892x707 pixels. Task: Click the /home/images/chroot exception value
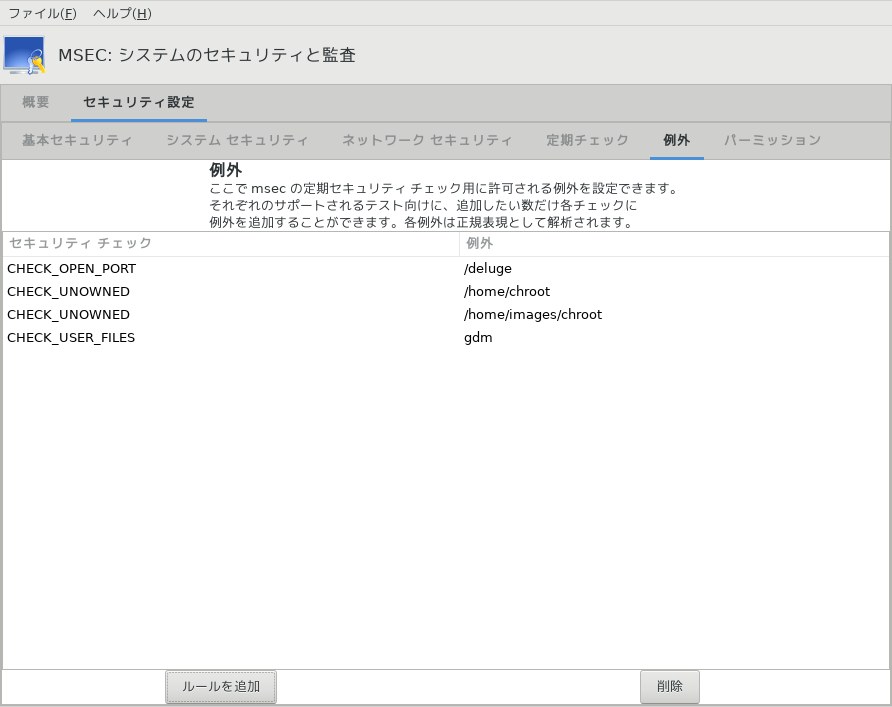tap(532, 315)
